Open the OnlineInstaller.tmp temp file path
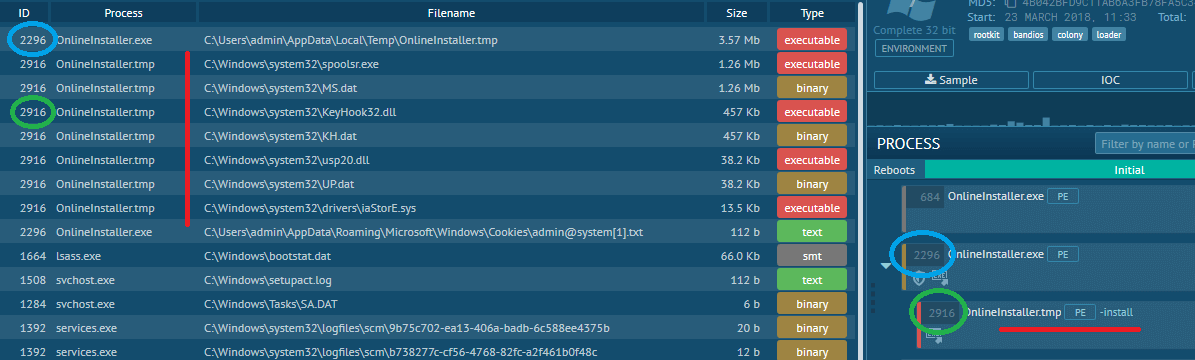Viewport: 1195px width, 360px height. pos(351,40)
